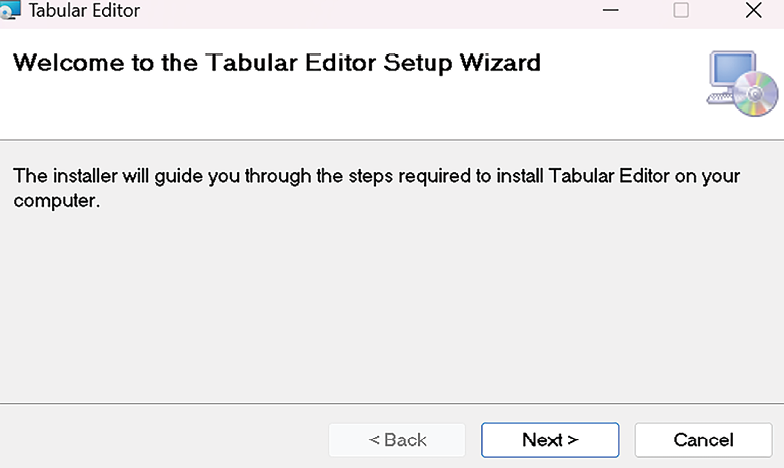Click the word "computer." in the description
Image resolution: width=784 pixels, height=468 pixels.
coord(57,201)
